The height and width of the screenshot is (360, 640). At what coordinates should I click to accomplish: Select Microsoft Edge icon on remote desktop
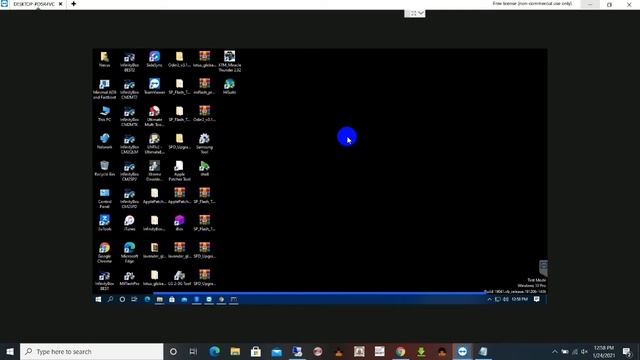[x=129, y=253]
